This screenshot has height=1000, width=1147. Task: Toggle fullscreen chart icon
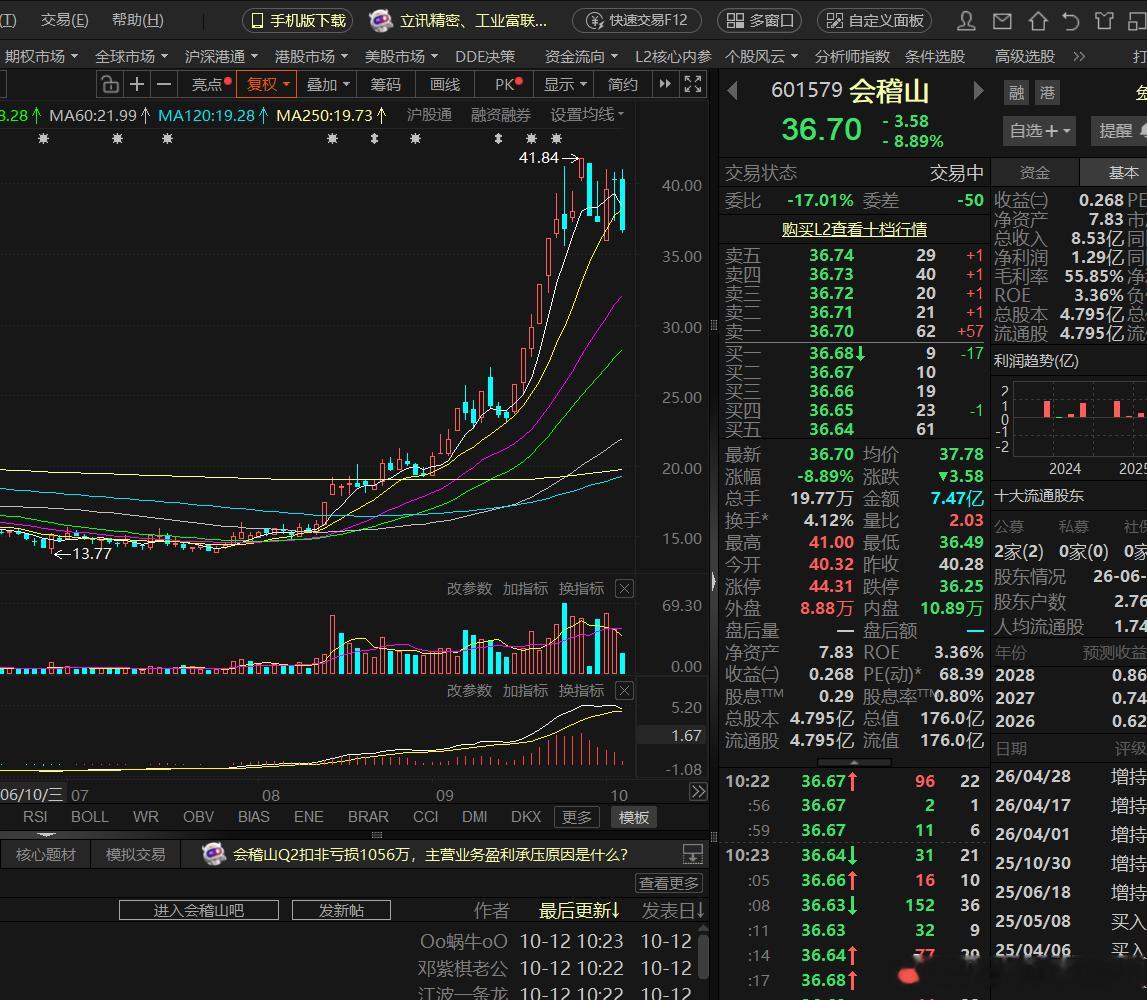coord(693,84)
